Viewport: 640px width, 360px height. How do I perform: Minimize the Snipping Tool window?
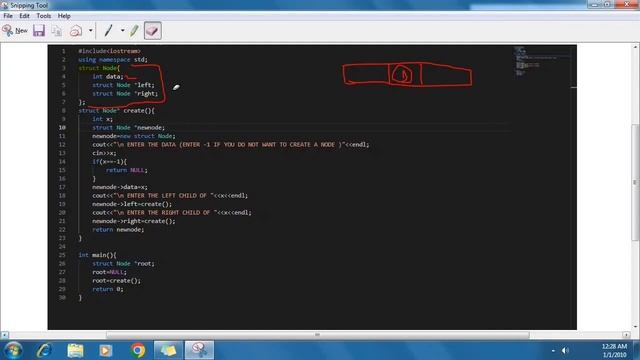tap(594, 4)
